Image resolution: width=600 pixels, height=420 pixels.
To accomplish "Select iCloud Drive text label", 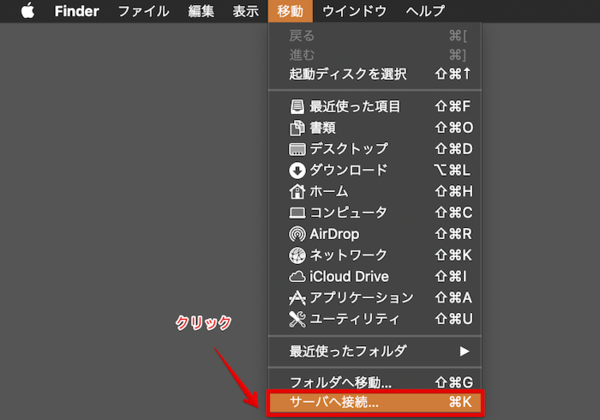I will click(349, 276).
